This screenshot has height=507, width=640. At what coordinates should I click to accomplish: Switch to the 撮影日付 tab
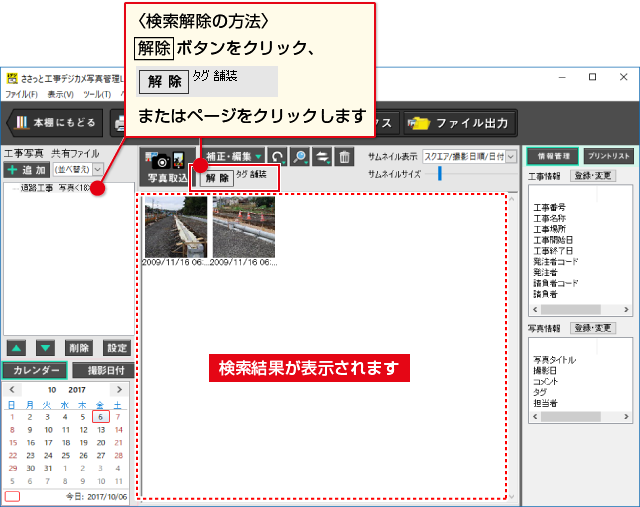tap(104, 370)
